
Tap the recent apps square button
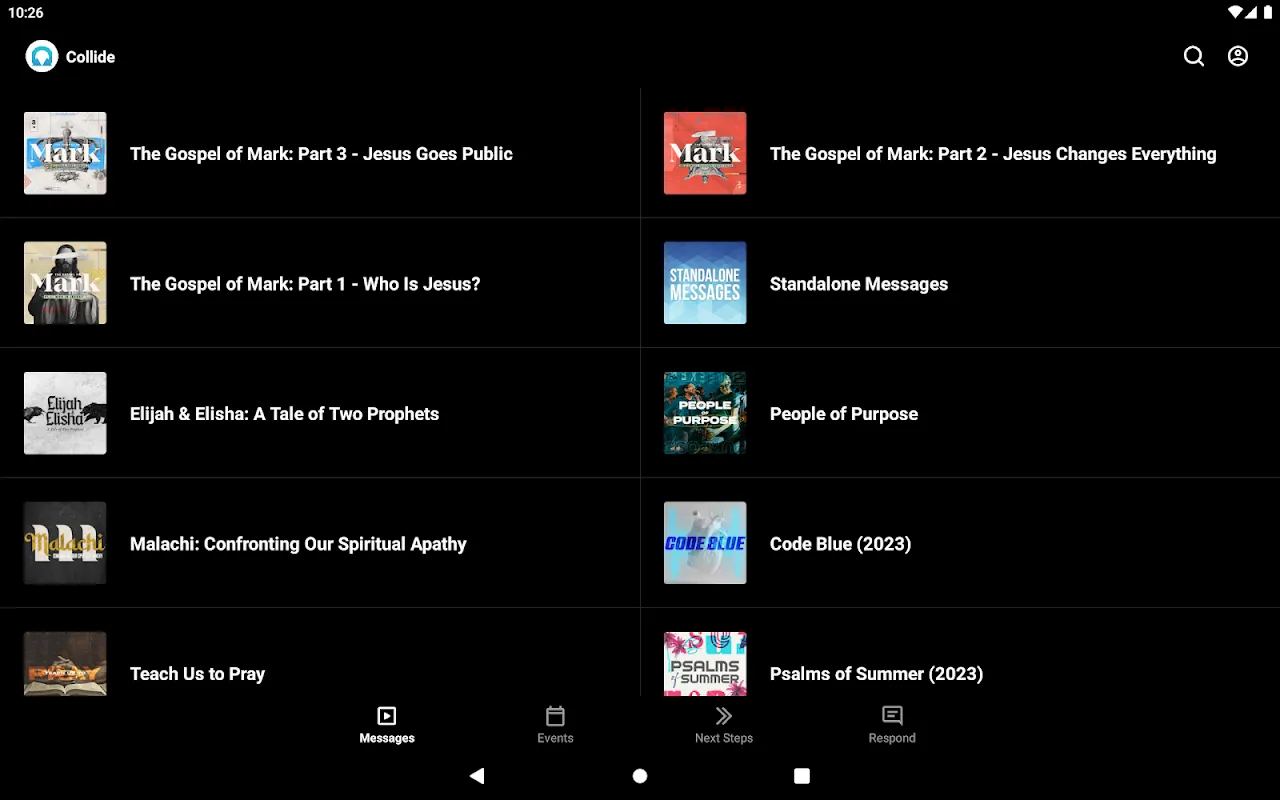pyautogui.click(x=802, y=776)
